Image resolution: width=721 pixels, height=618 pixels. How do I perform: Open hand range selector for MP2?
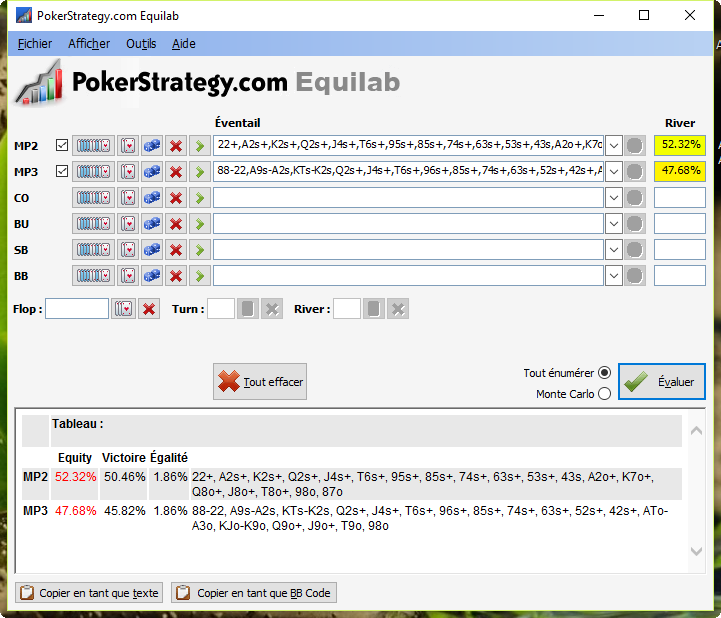tap(93, 146)
